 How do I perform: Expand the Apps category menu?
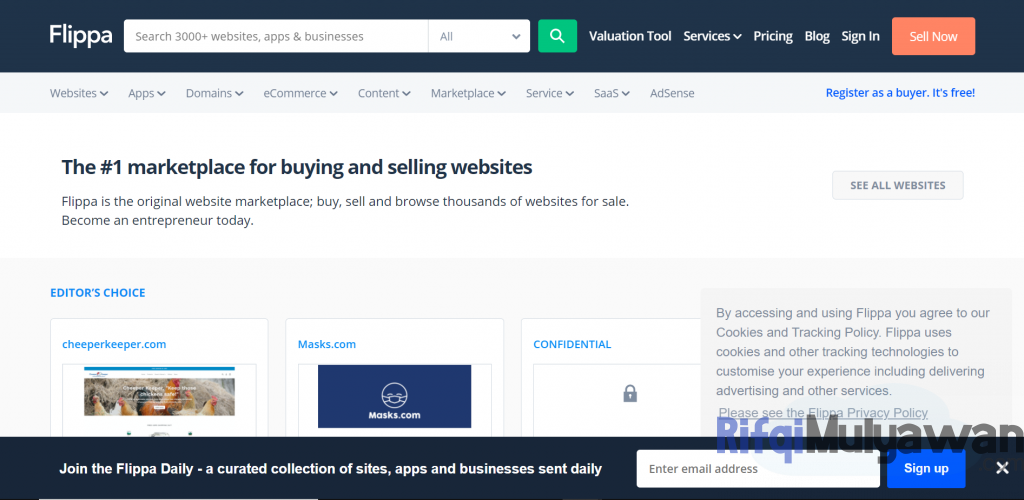[x=147, y=93]
